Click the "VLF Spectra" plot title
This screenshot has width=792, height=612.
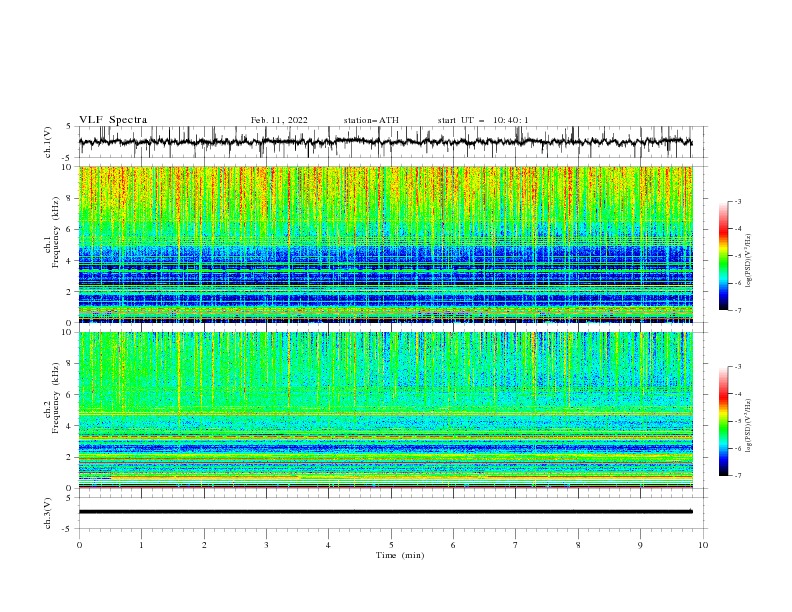click(113, 120)
